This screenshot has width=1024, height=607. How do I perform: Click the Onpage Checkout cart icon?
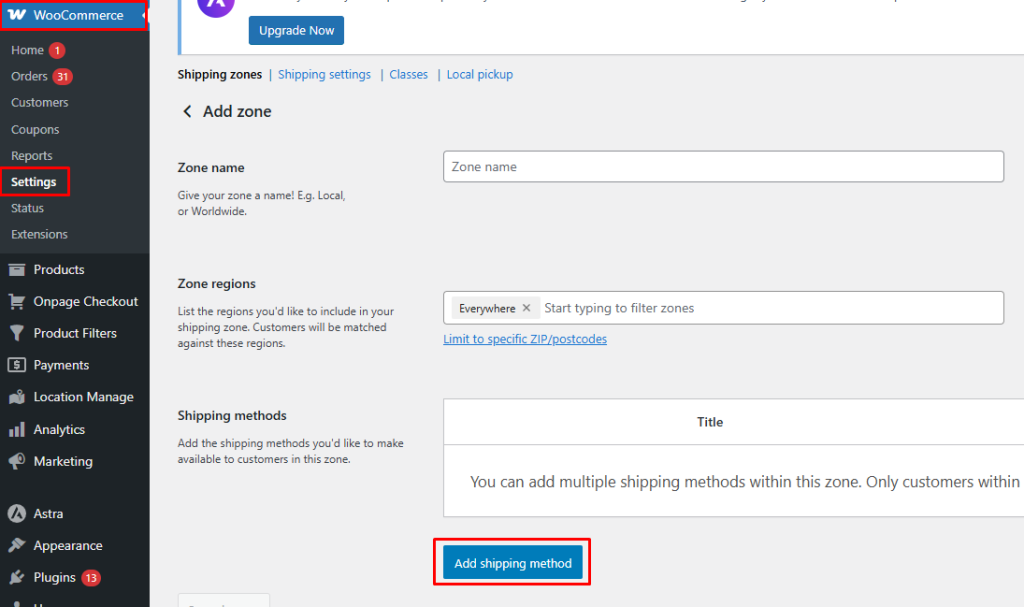point(17,302)
